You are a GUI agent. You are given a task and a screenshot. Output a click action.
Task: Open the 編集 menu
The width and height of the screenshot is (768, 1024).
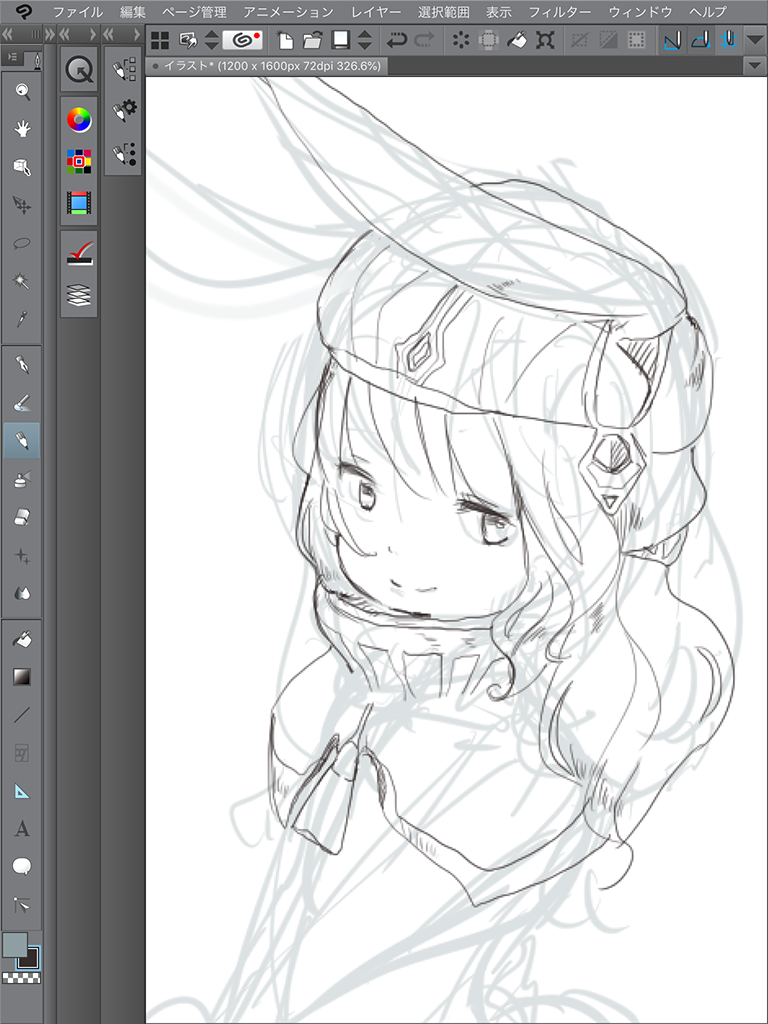point(133,12)
